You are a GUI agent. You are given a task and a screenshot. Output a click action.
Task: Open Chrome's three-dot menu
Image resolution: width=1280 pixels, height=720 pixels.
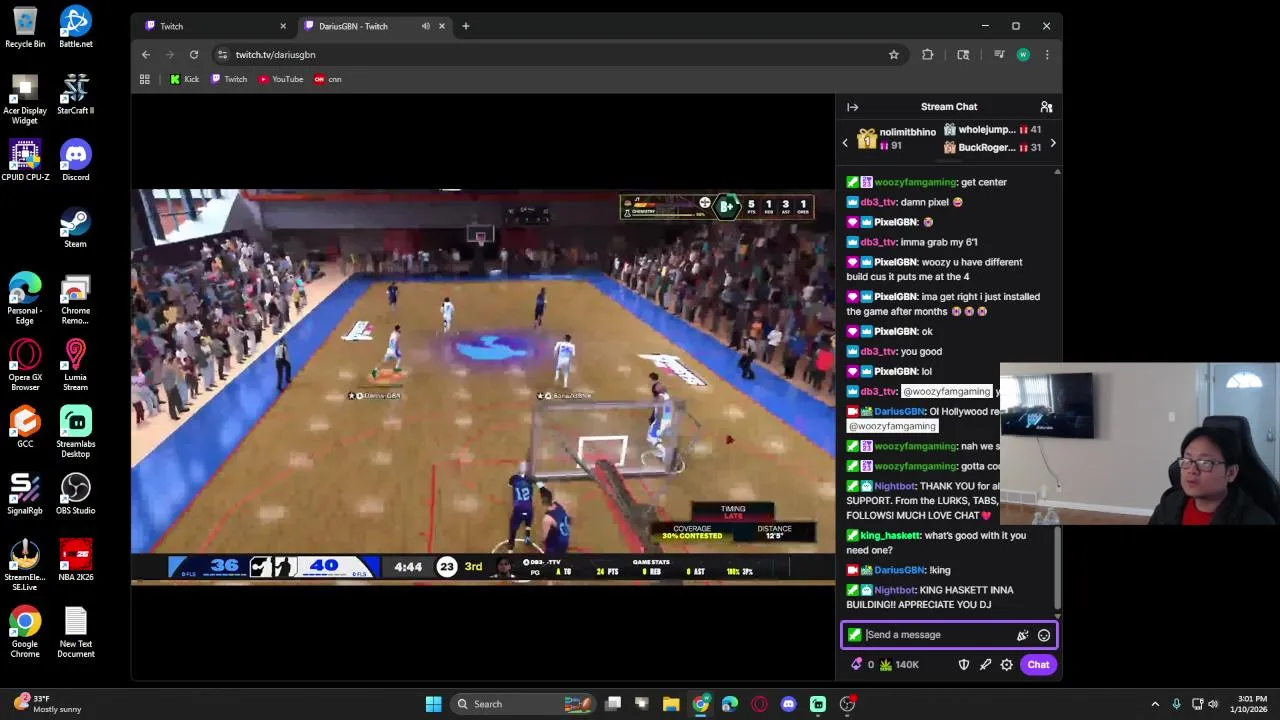1047,55
